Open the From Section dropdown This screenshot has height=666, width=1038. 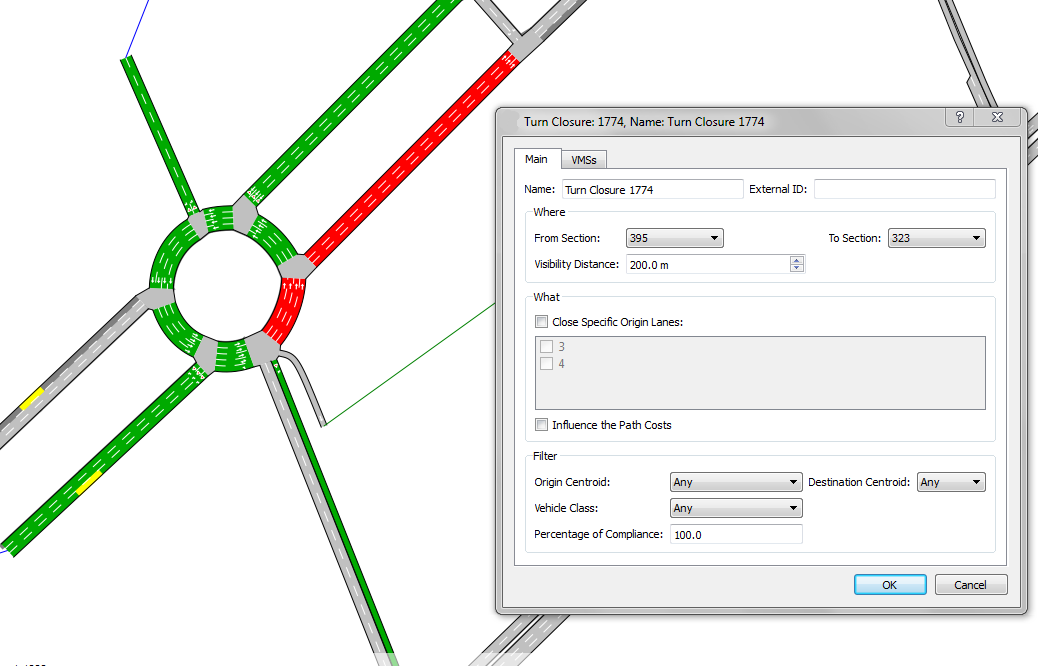714,238
